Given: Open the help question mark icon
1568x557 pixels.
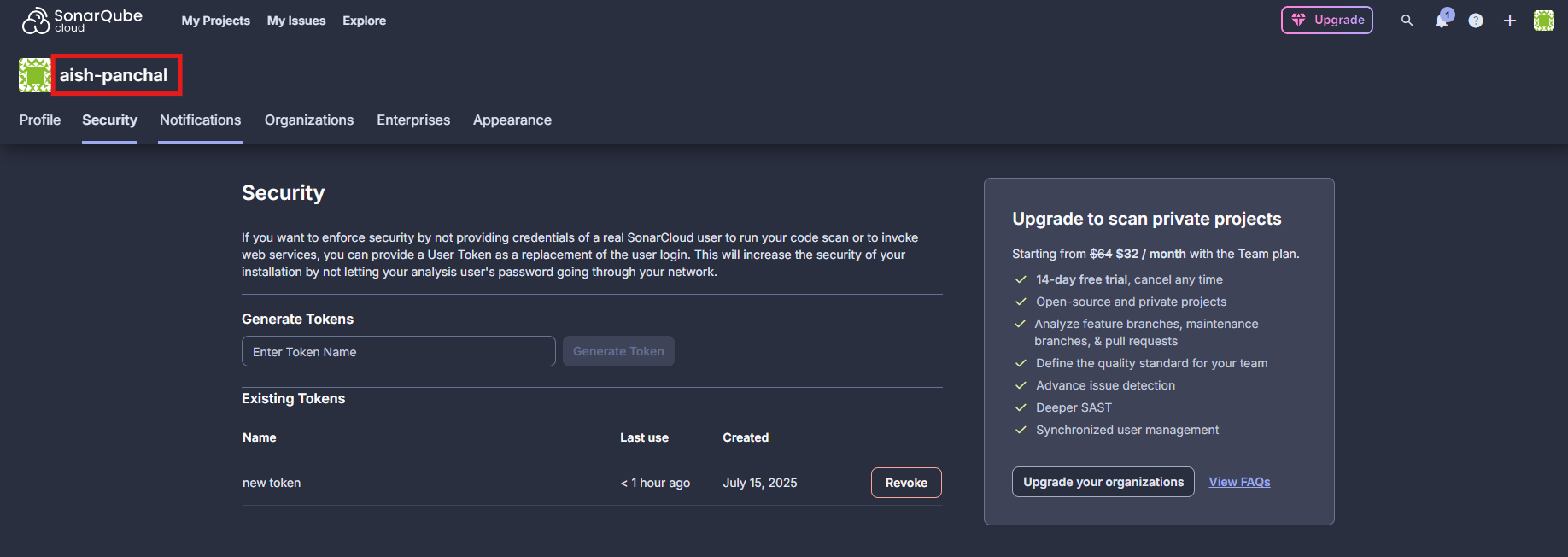Looking at the screenshot, I should (x=1476, y=21).
